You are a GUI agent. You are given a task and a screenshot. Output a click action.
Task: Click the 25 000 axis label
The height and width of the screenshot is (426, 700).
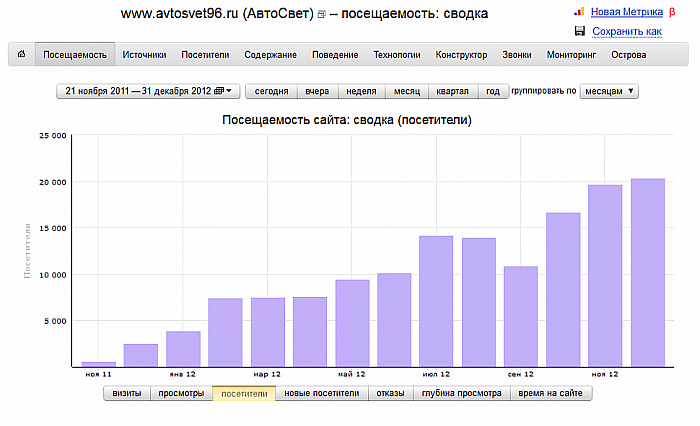click(53, 136)
